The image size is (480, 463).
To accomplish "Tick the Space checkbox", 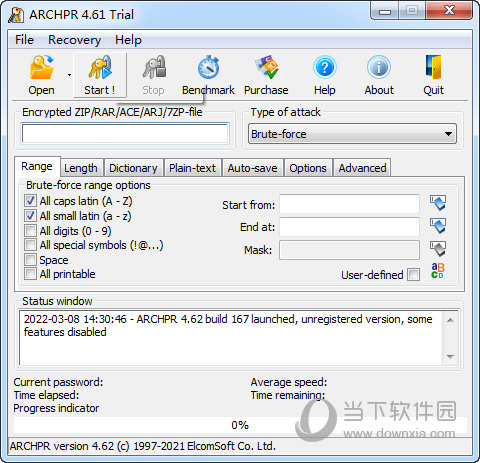I will coord(30,259).
